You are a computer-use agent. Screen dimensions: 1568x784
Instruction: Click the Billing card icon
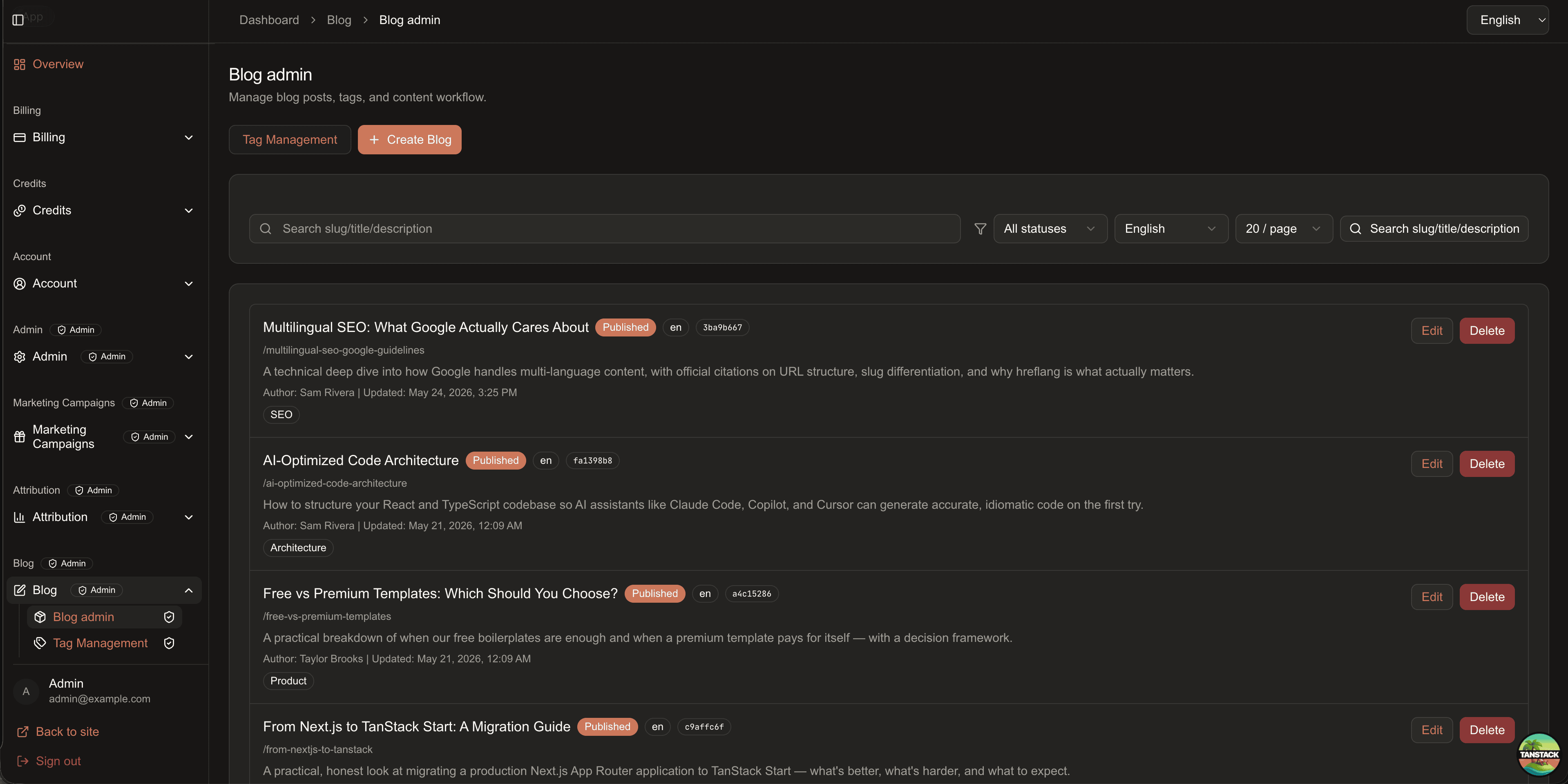20,138
